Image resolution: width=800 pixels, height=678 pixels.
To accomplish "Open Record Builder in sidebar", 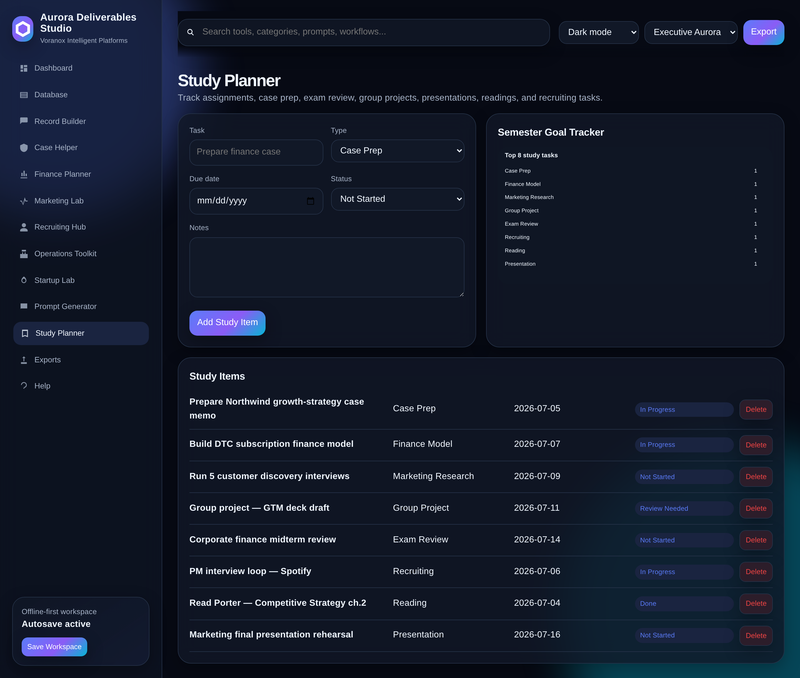I will point(81,121).
